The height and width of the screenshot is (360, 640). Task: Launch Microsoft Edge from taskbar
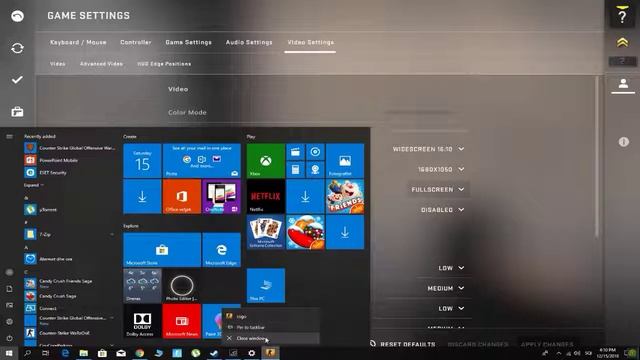[65, 353]
